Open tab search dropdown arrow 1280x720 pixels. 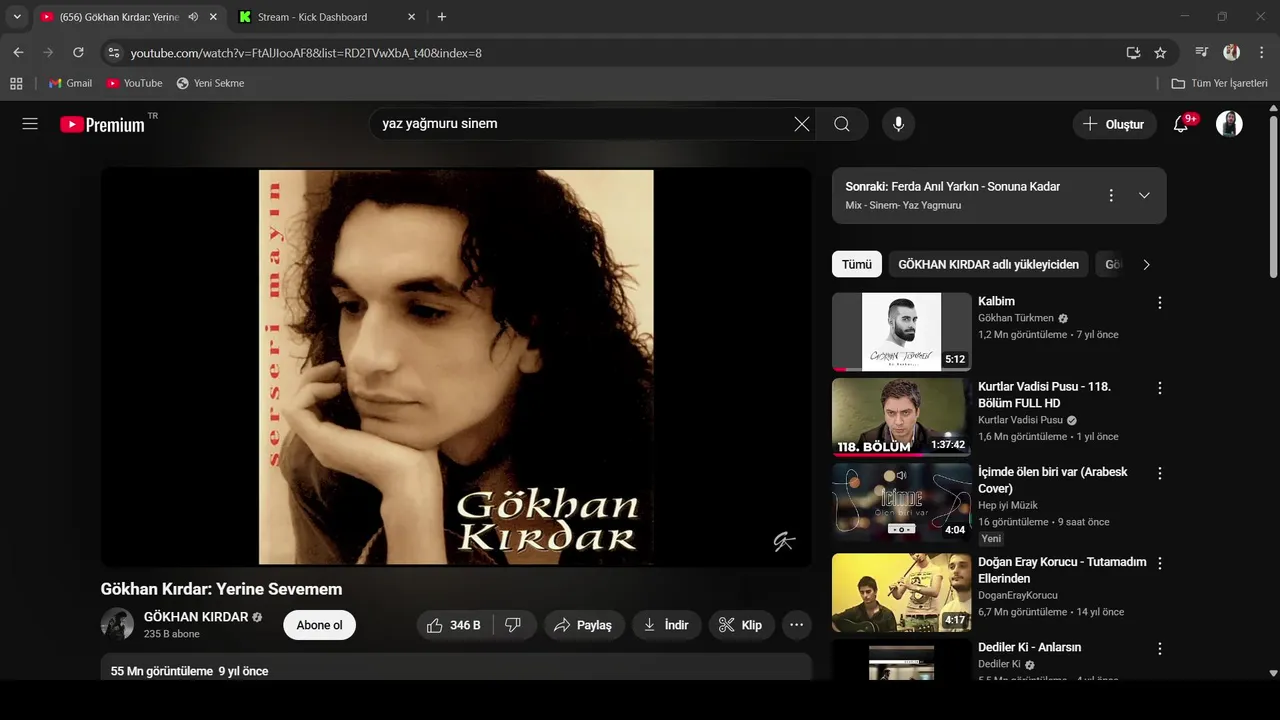coord(17,17)
